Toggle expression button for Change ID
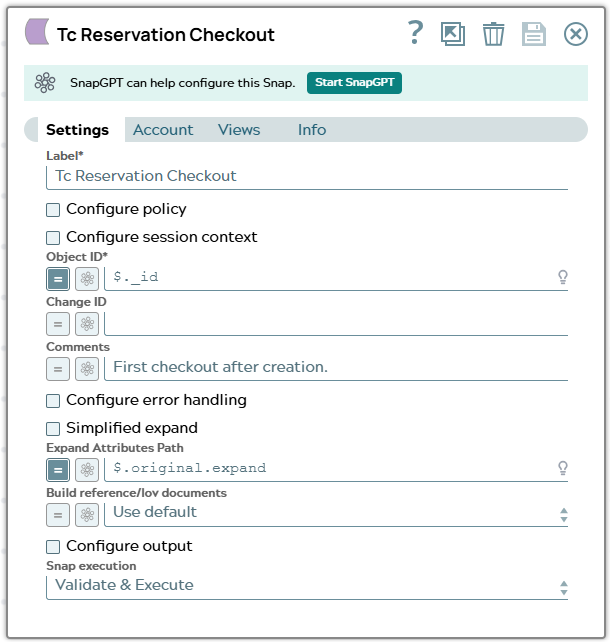 coord(58,324)
